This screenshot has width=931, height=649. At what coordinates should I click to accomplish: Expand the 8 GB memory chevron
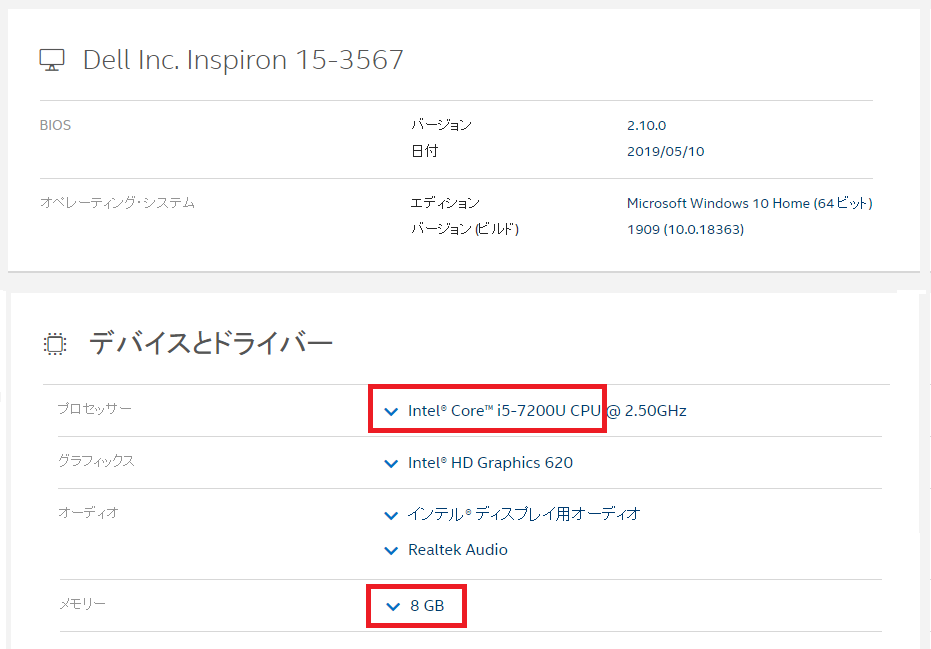tap(391, 606)
